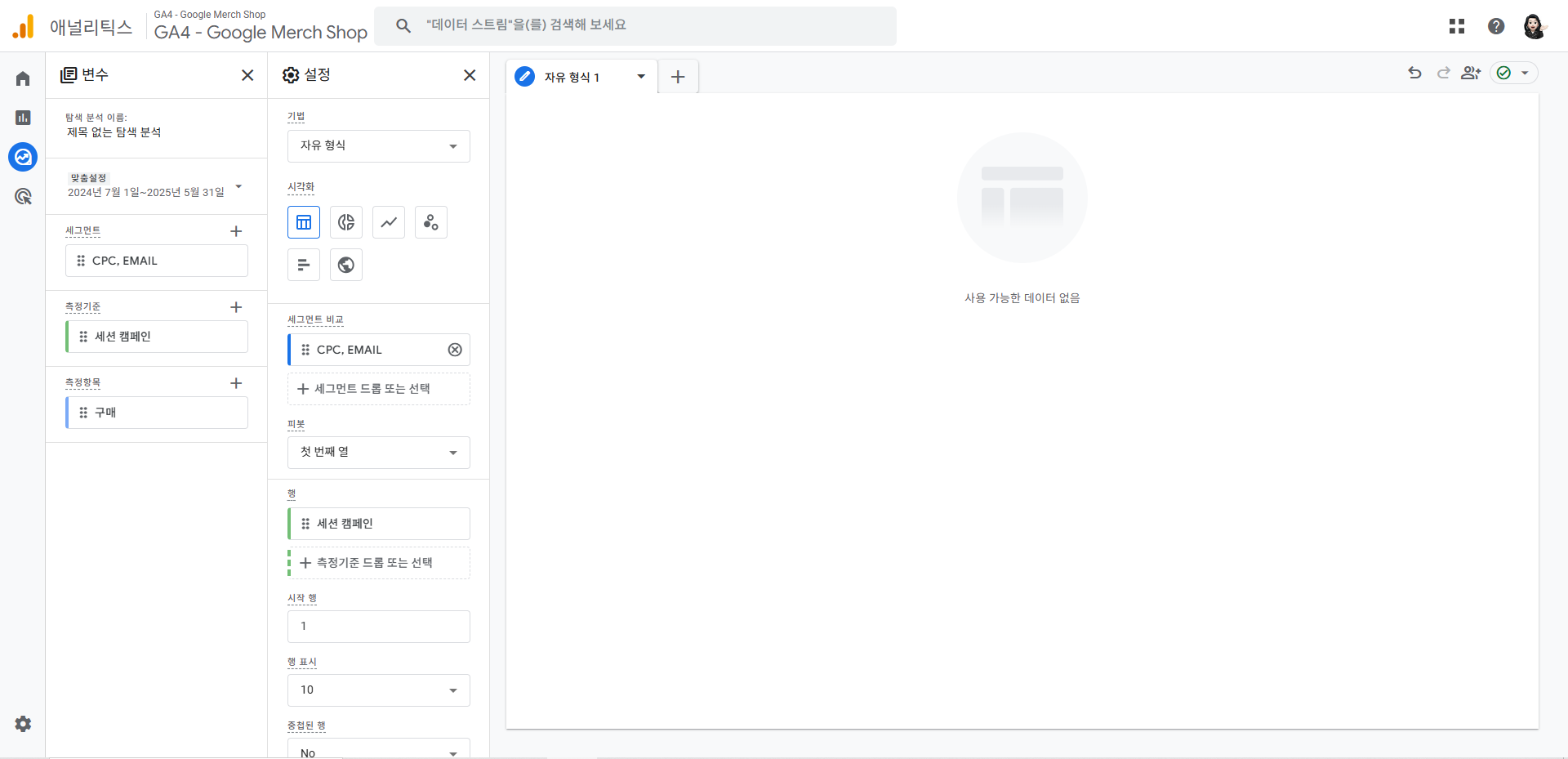Open the data quality checkmark dropdown
This screenshot has height=759, width=1568.
tap(1514, 73)
